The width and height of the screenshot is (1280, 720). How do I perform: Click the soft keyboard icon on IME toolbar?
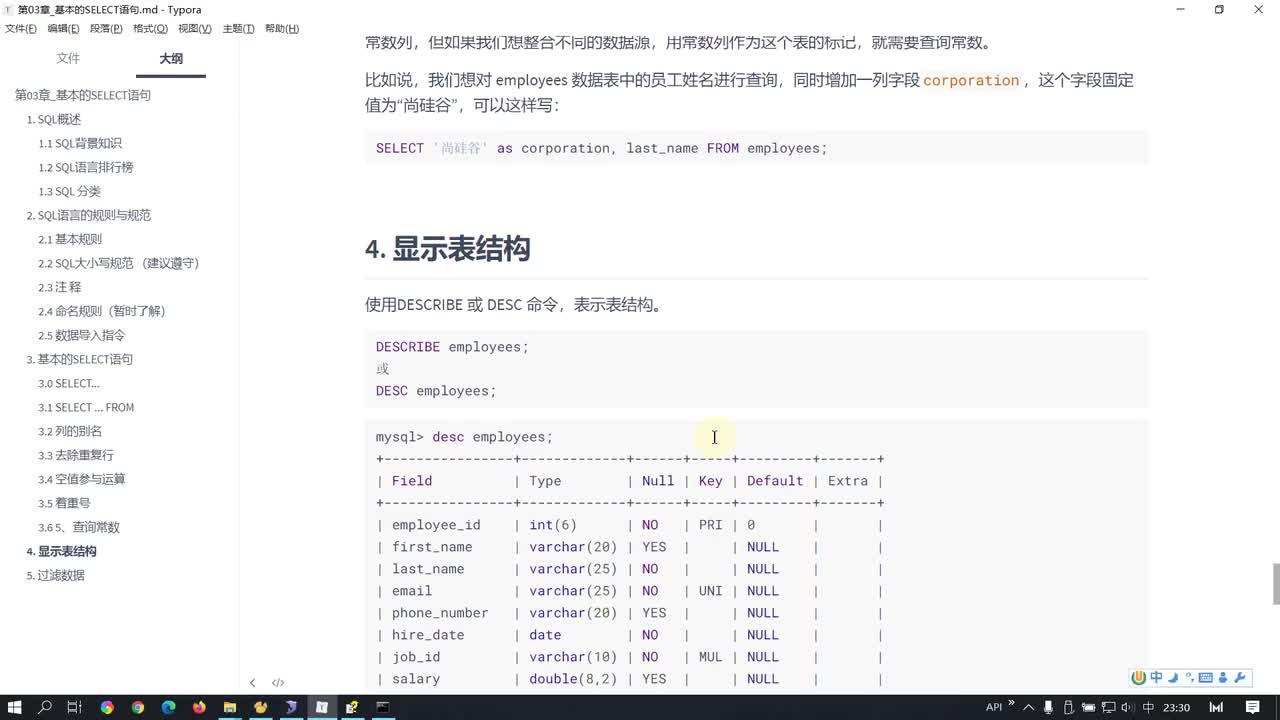coord(1205,677)
